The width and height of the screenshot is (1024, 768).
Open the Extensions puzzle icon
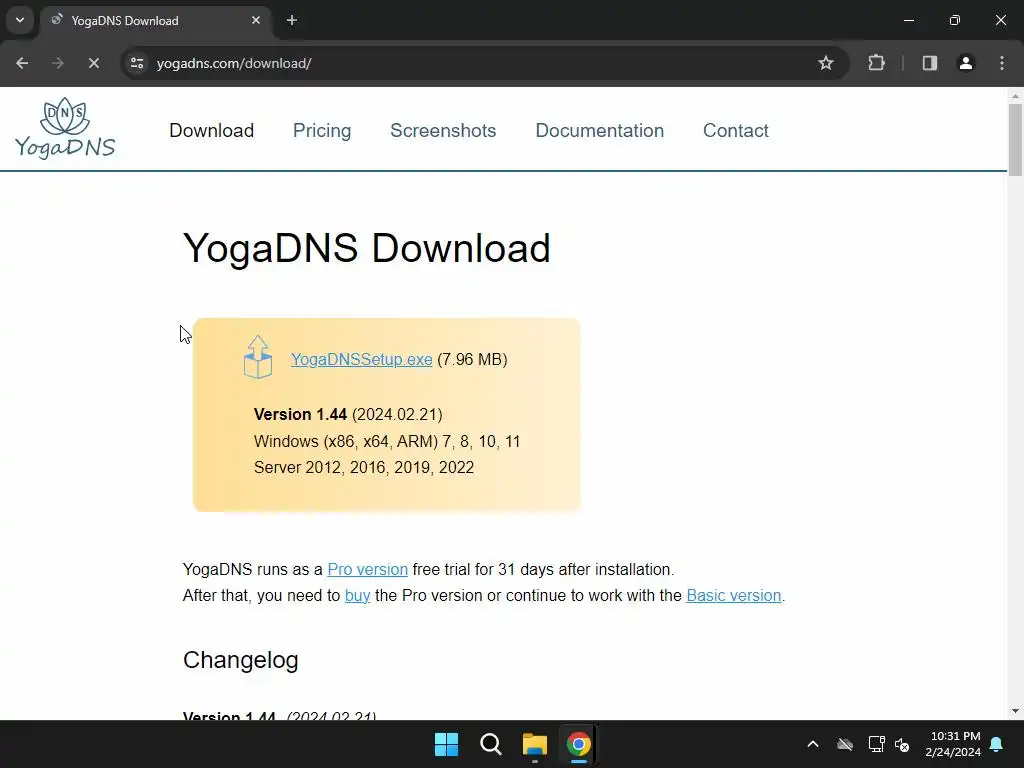click(876, 63)
